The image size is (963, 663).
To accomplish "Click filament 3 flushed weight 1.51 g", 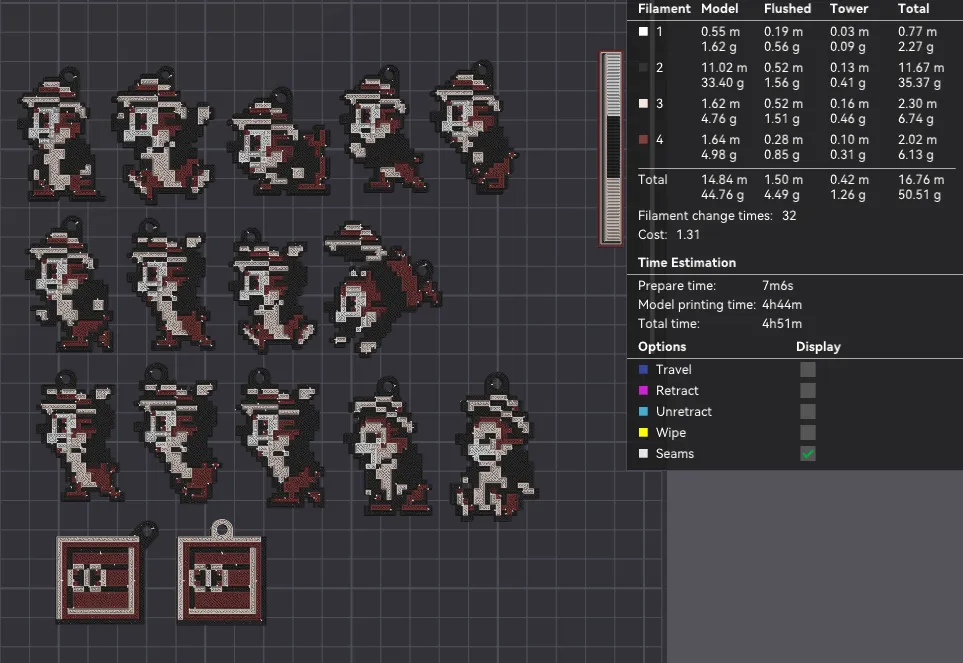I will [782, 118].
